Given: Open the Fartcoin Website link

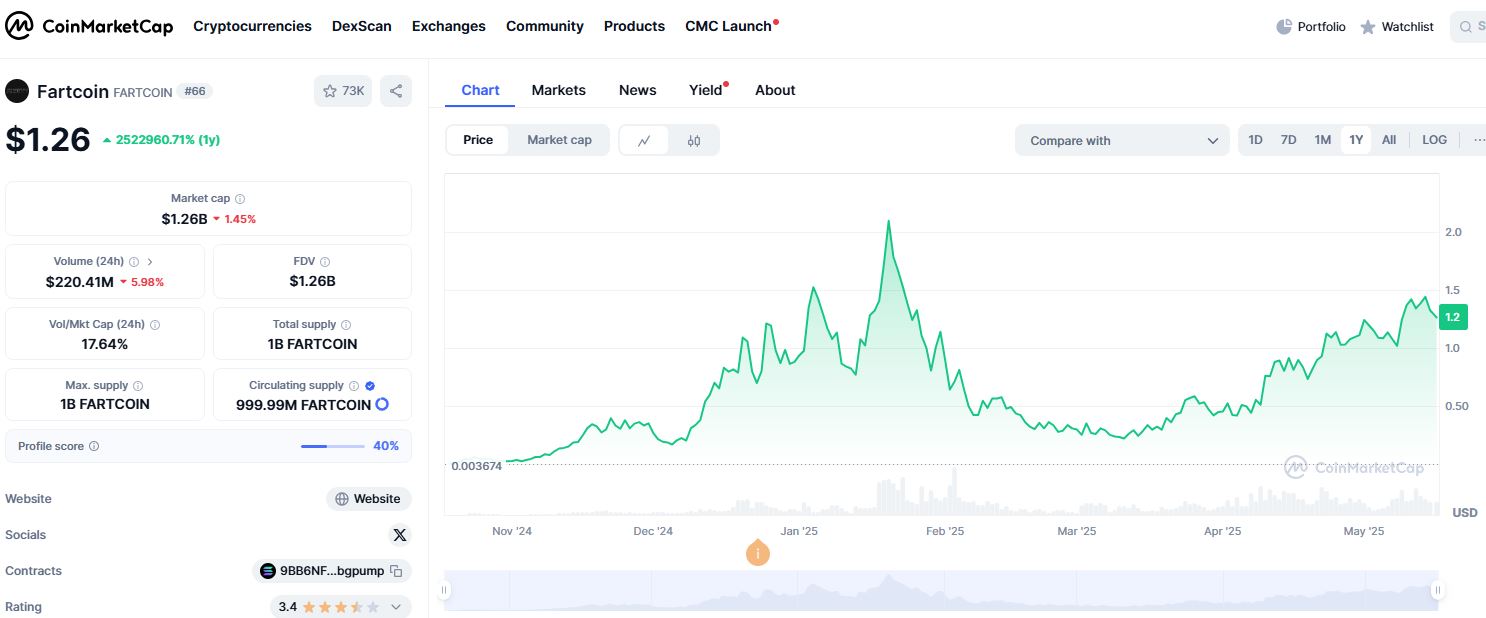Looking at the screenshot, I should (x=369, y=499).
